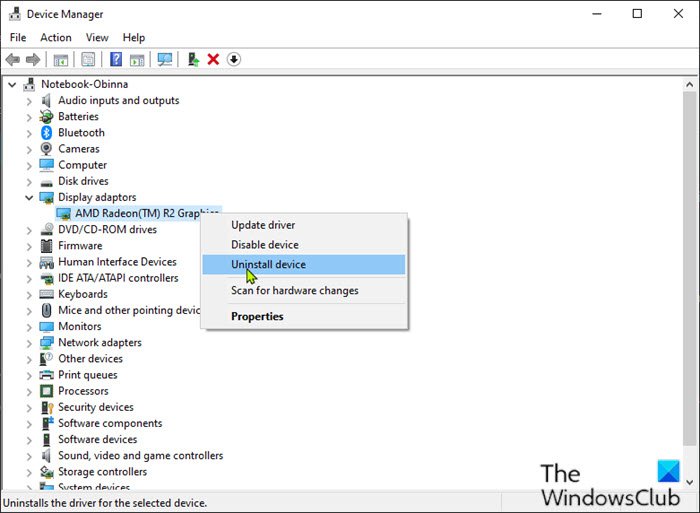Click the Device Manager title bar icon
Screen dimensions: 700x513
pyautogui.click(x=15, y=14)
